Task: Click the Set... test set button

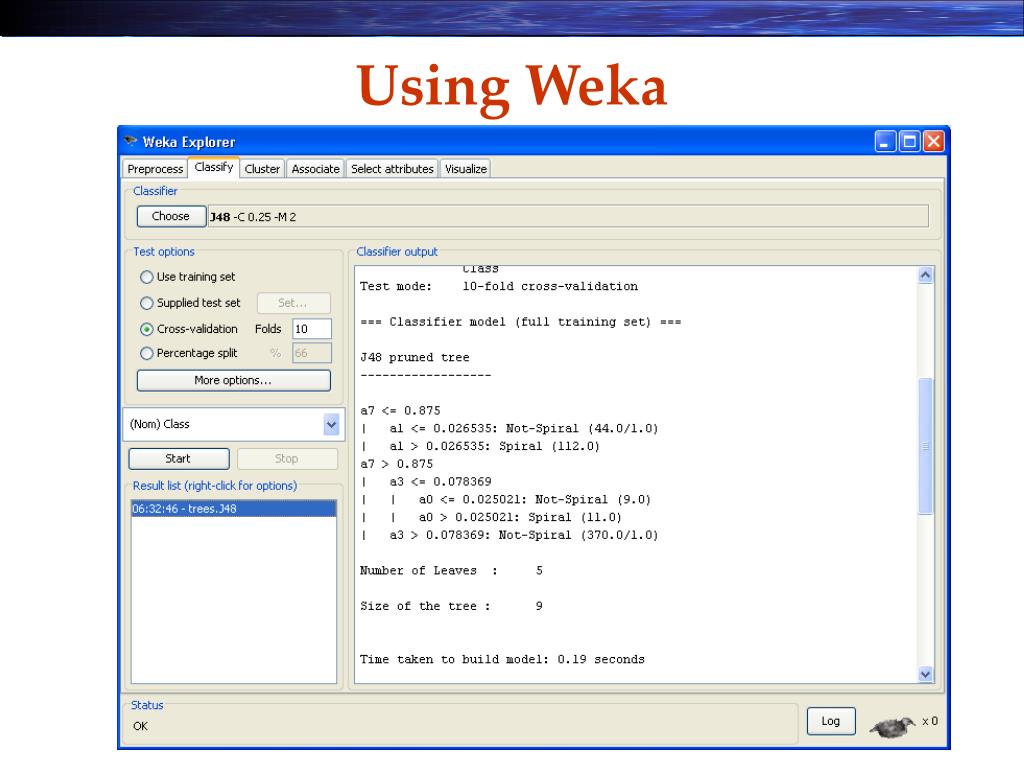Action: (293, 303)
